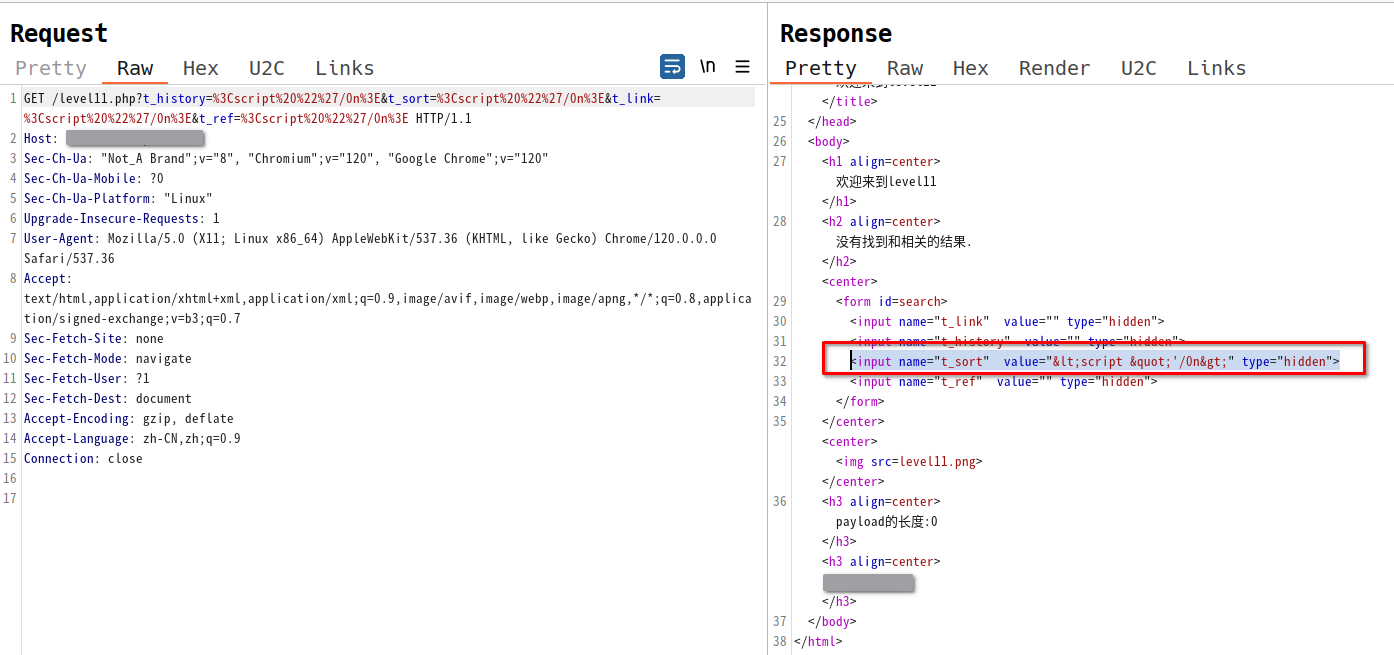Screen dimensions: 1394x655
Task: Click the Connection: close header line
Action: (83, 459)
